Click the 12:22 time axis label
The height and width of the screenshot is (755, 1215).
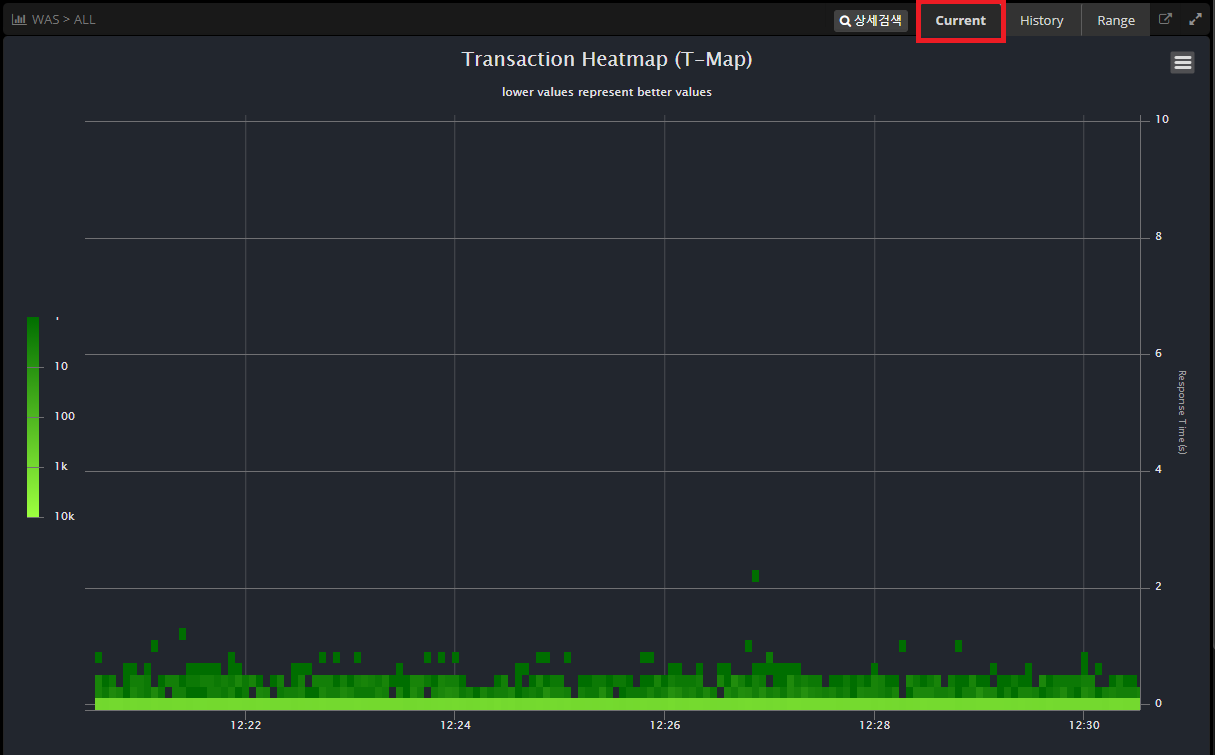[245, 725]
